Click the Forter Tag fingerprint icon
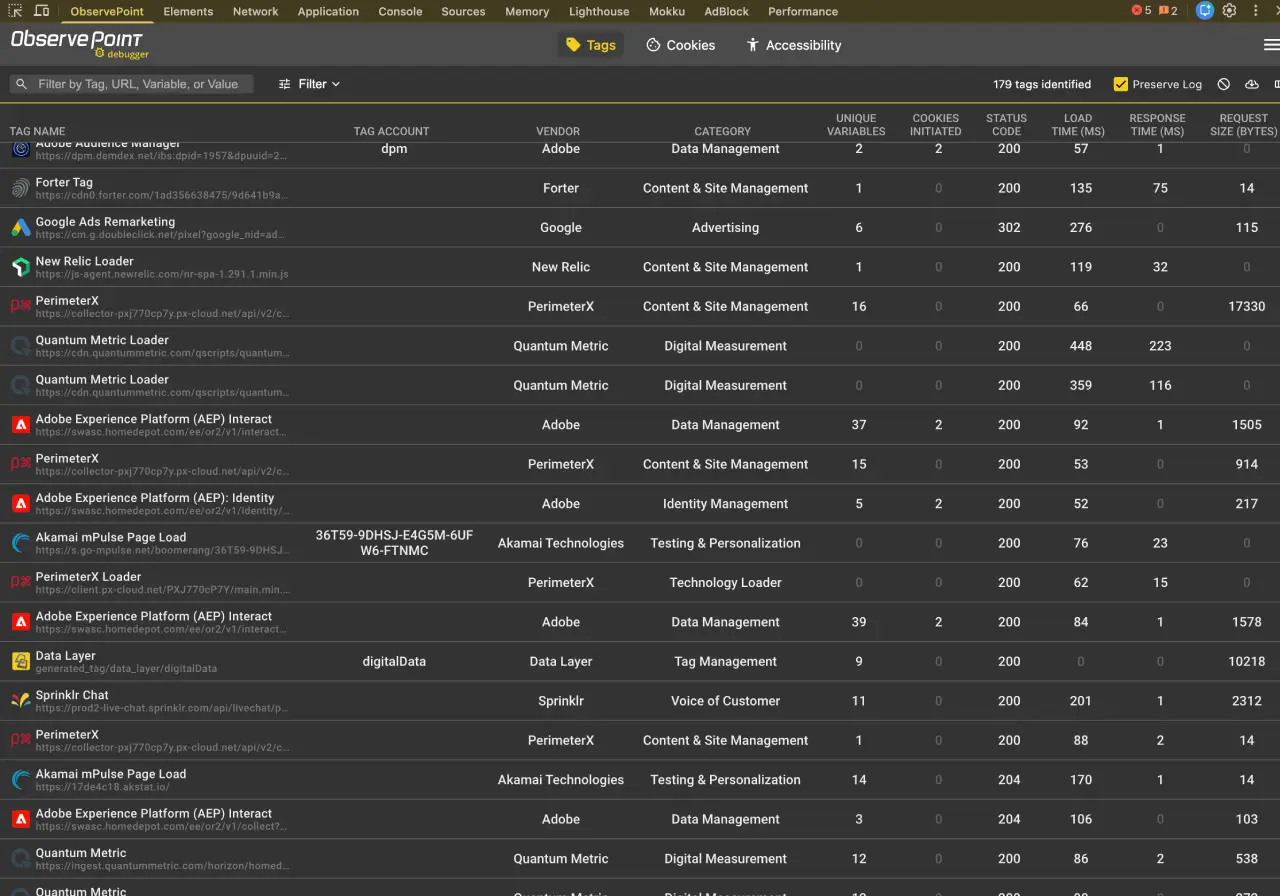The width and height of the screenshot is (1280, 896). pyautogui.click(x=20, y=188)
